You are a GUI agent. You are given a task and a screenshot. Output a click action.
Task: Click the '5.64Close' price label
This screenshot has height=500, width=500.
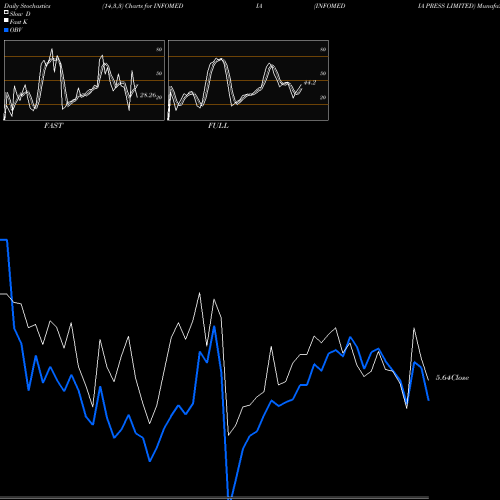452,378
